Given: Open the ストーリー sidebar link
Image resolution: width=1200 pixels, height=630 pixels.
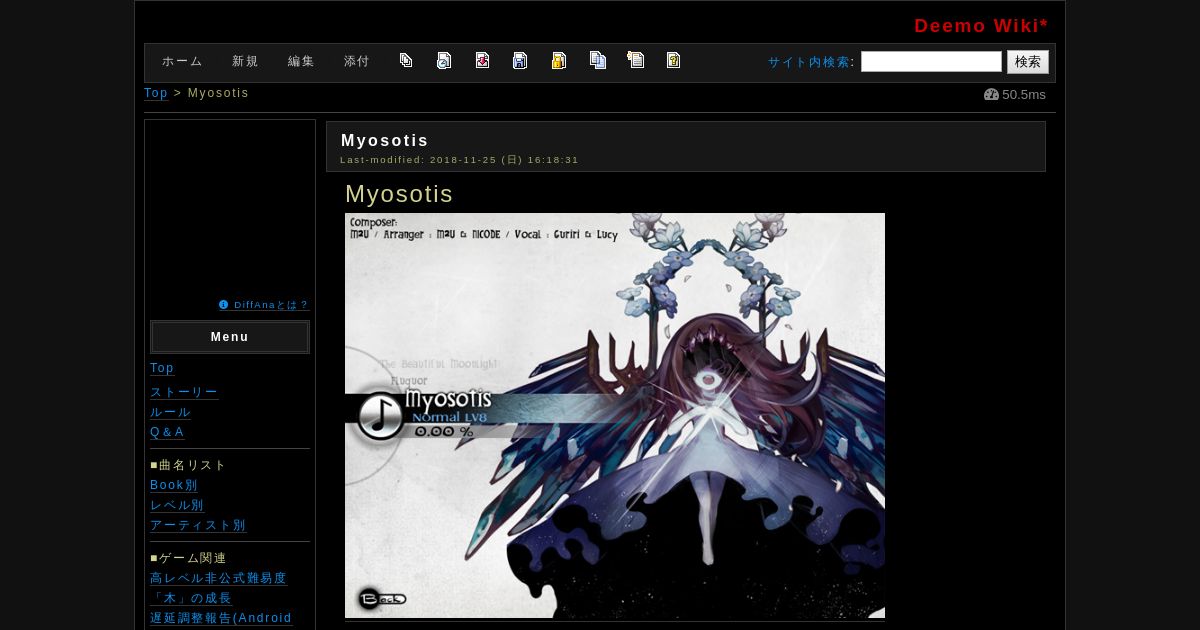Looking at the screenshot, I should pos(184,392).
